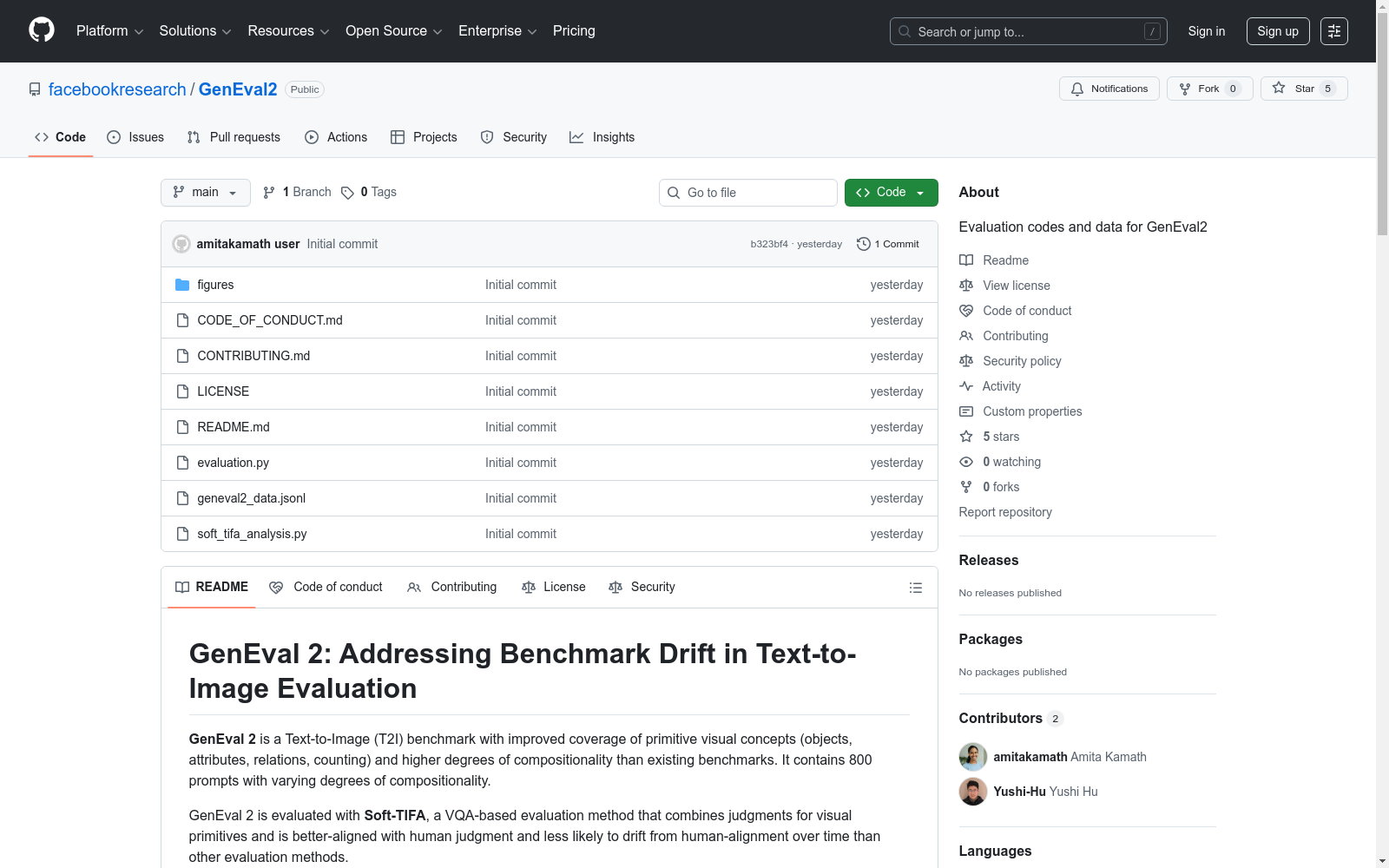Click the Sign up button
The image size is (1389, 868).
click(1278, 31)
